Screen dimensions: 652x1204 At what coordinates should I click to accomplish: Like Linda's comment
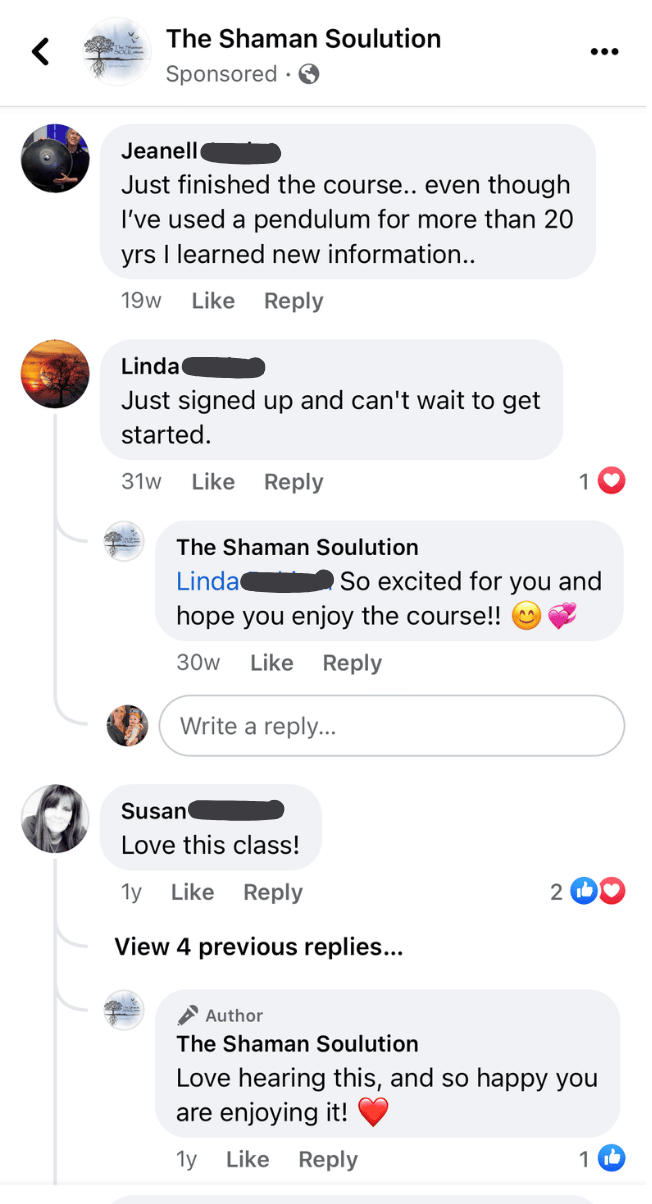213,482
